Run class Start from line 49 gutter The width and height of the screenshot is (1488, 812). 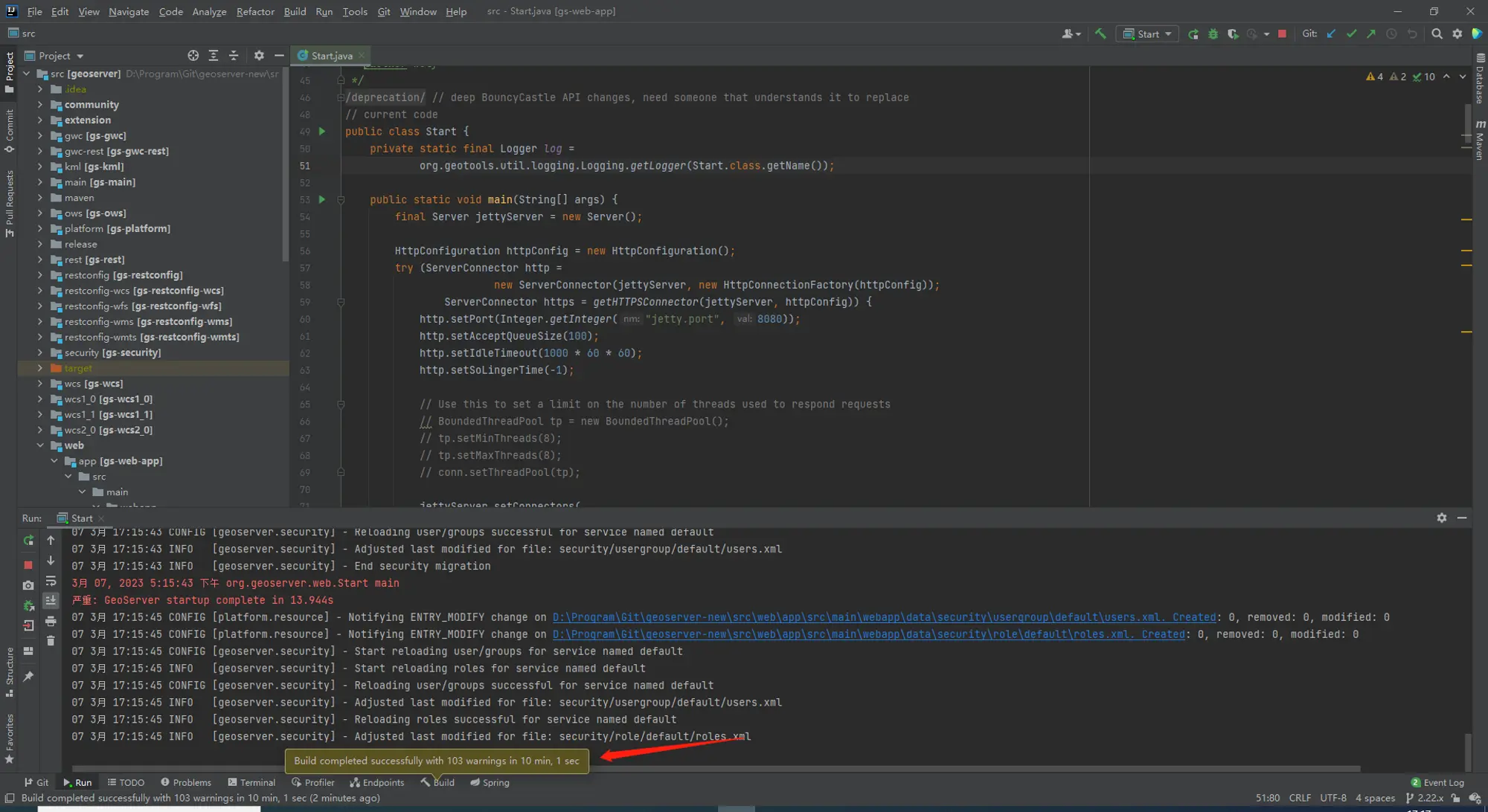[322, 132]
